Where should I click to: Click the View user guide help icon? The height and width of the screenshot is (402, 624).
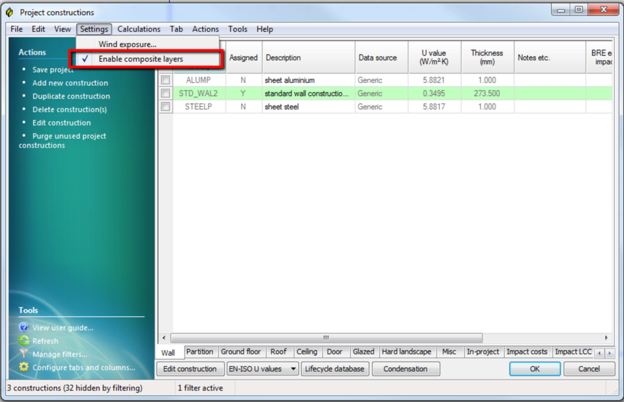pos(23,327)
